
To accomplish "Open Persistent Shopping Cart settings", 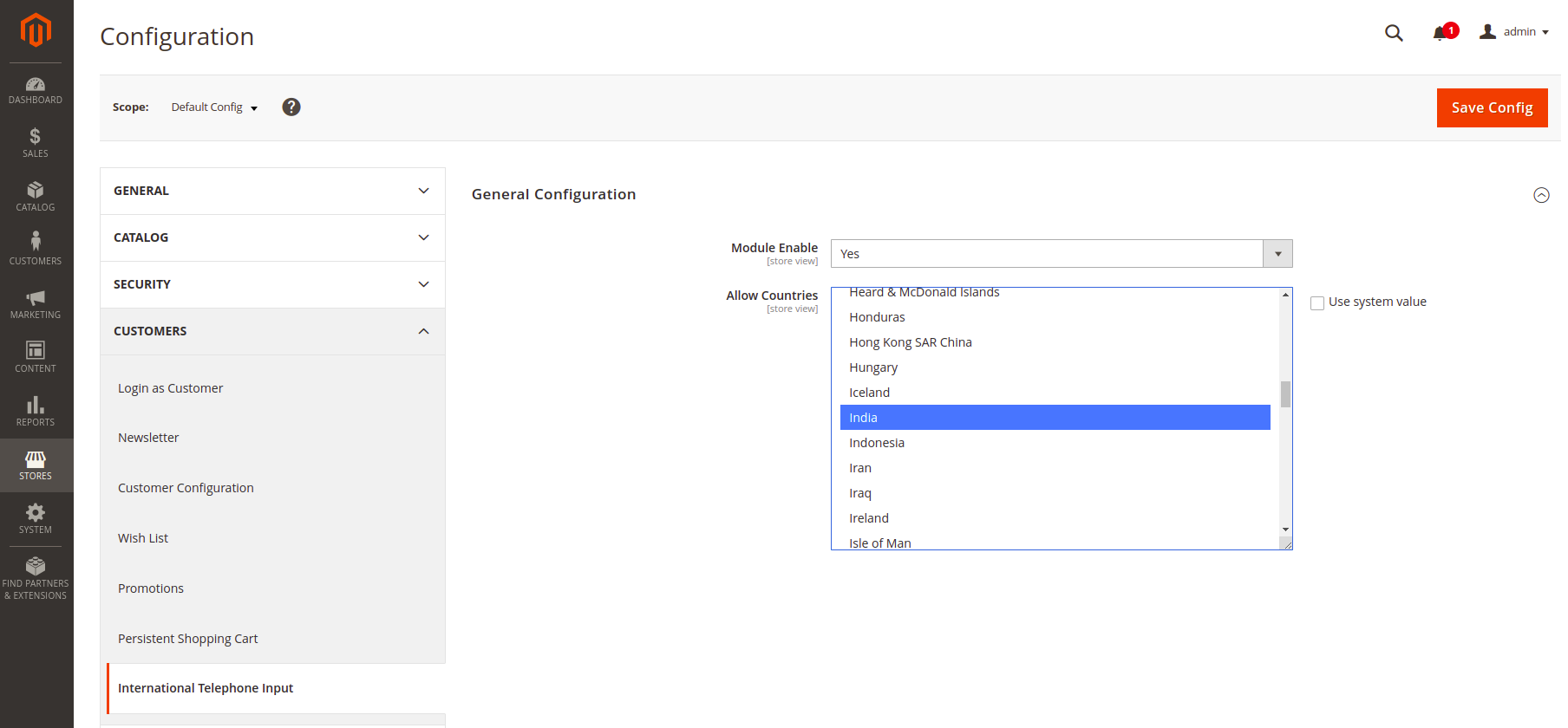I will [x=188, y=639].
